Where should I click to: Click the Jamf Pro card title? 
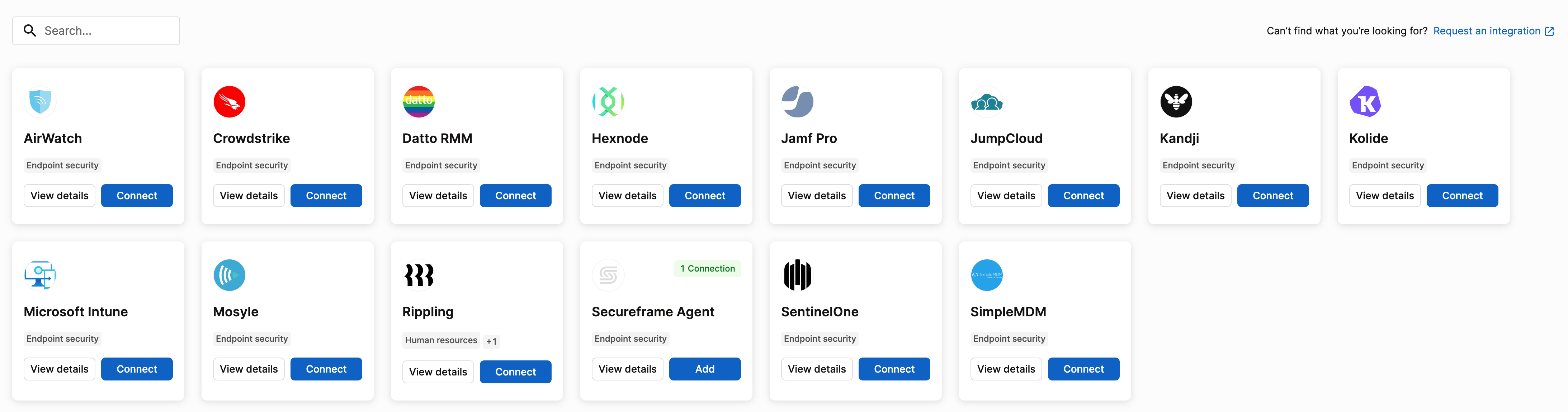tap(809, 139)
